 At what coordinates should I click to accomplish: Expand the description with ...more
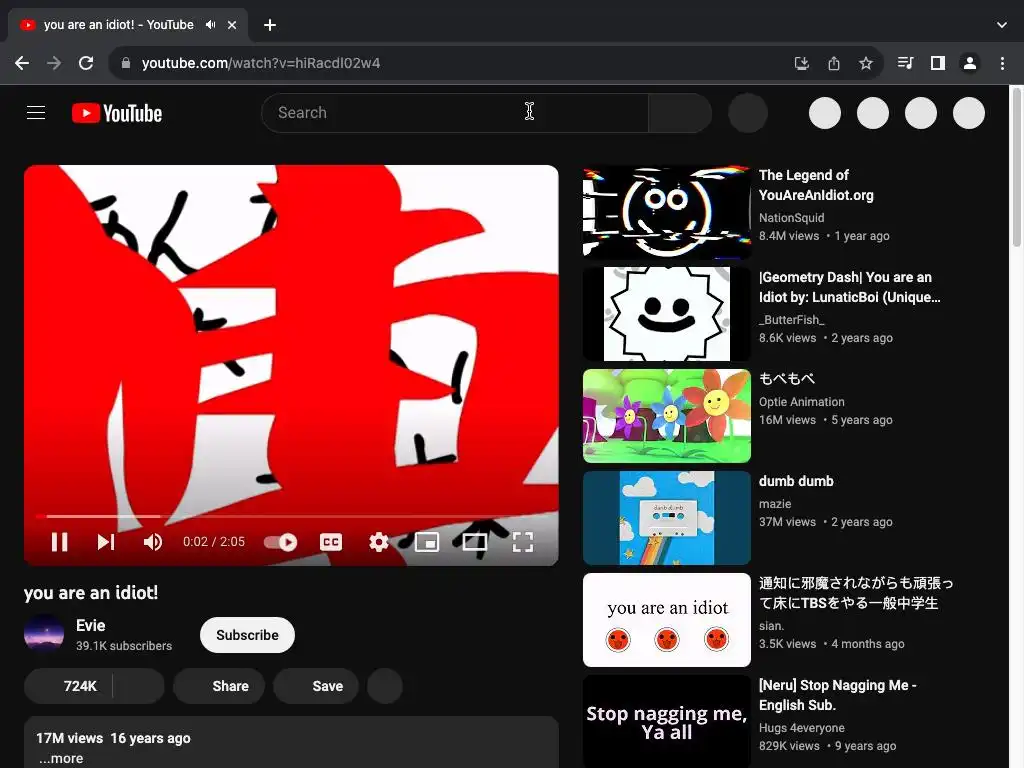click(x=61, y=758)
